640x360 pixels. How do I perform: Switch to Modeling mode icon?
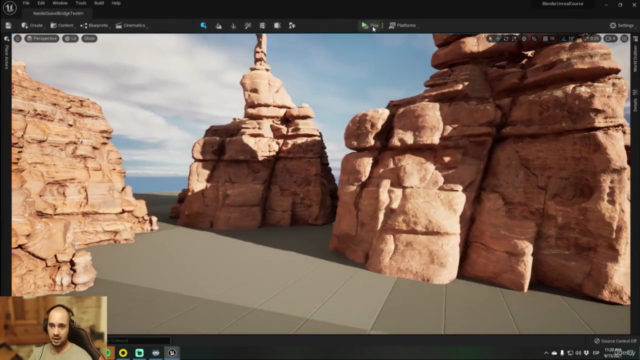point(262,26)
